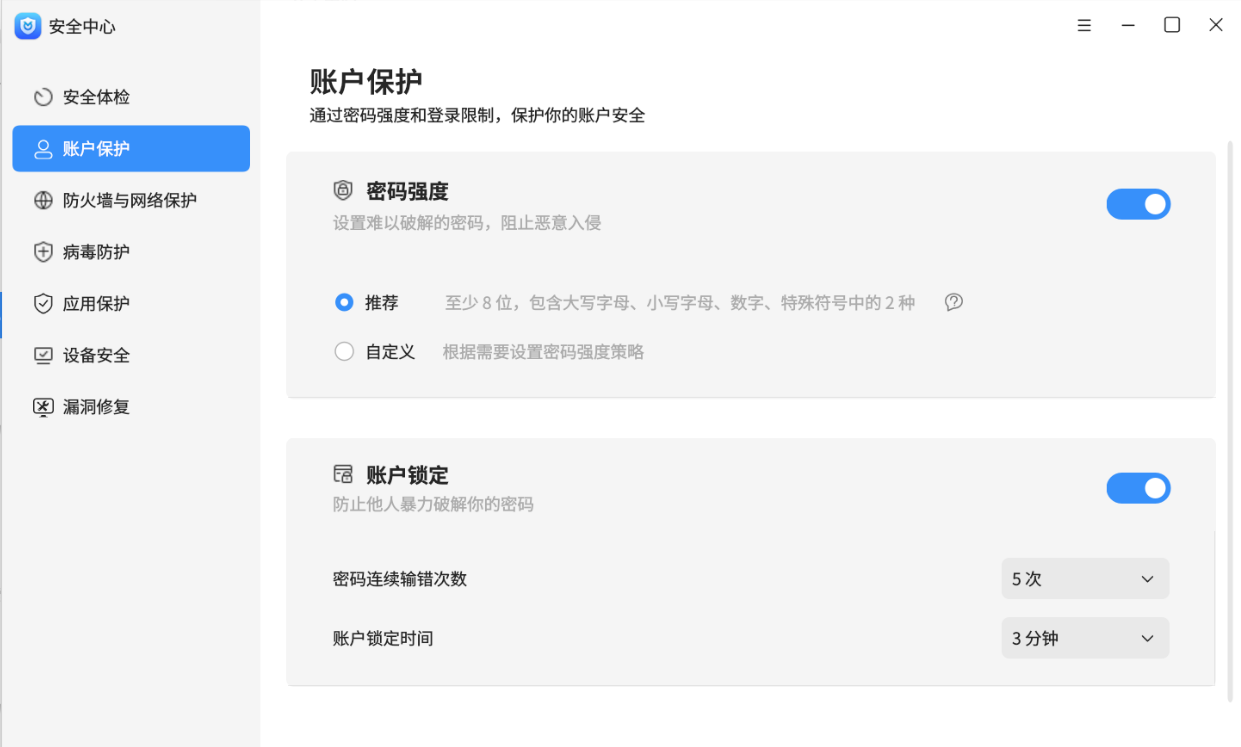The width and height of the screenshot is (1241, 747).
Task: Maximize the Security Center window
Action: point(1172,26)
